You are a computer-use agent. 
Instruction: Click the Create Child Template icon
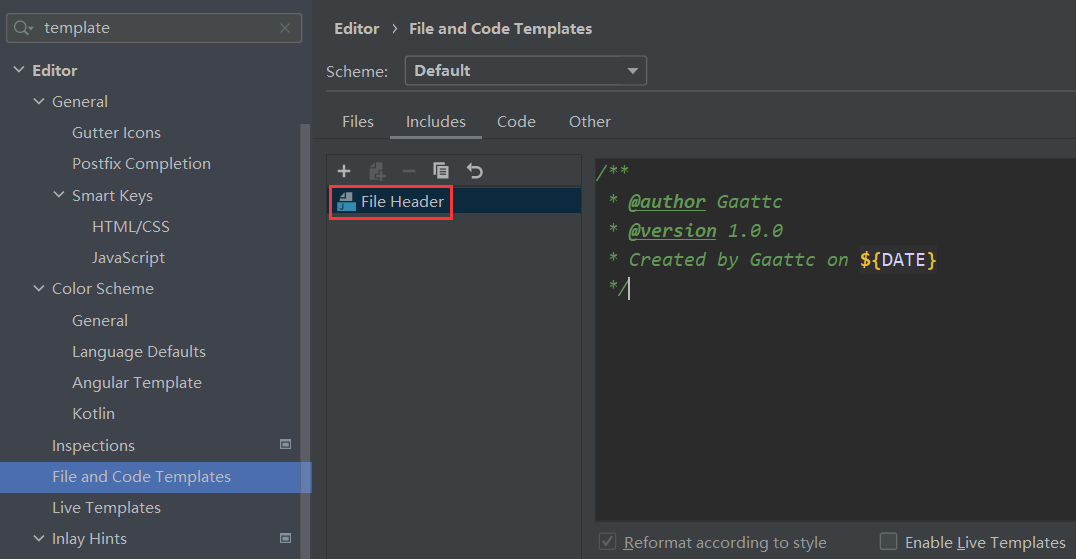pyautogui.click(x=377, y=171)
